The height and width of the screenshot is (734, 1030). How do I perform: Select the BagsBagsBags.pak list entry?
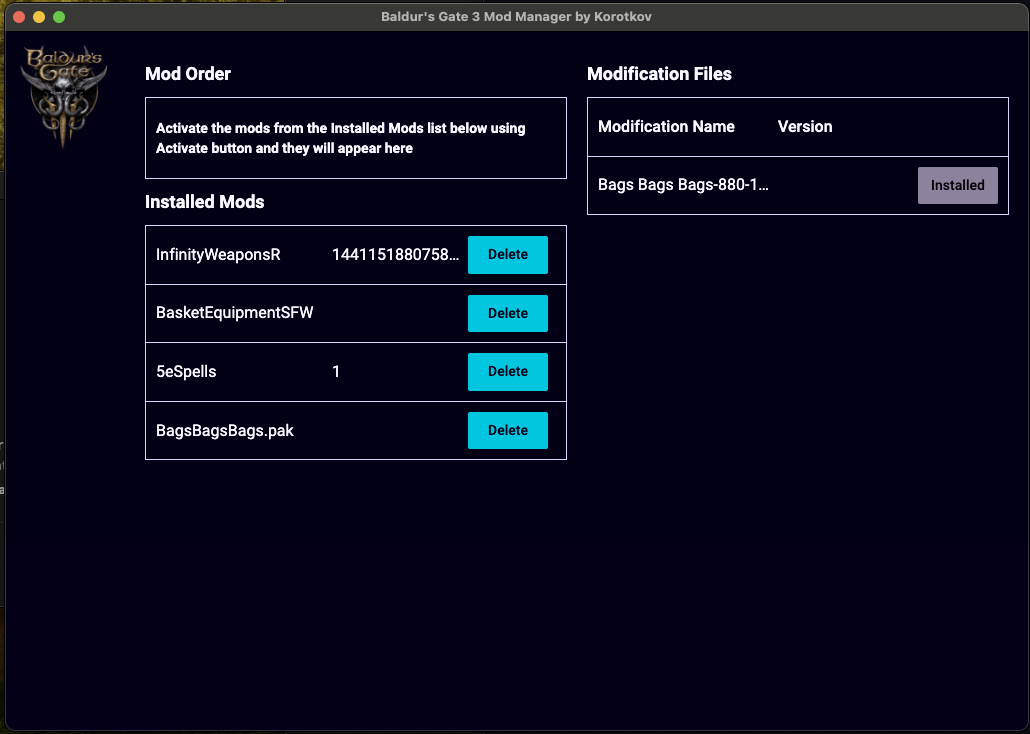click(225, 430)
